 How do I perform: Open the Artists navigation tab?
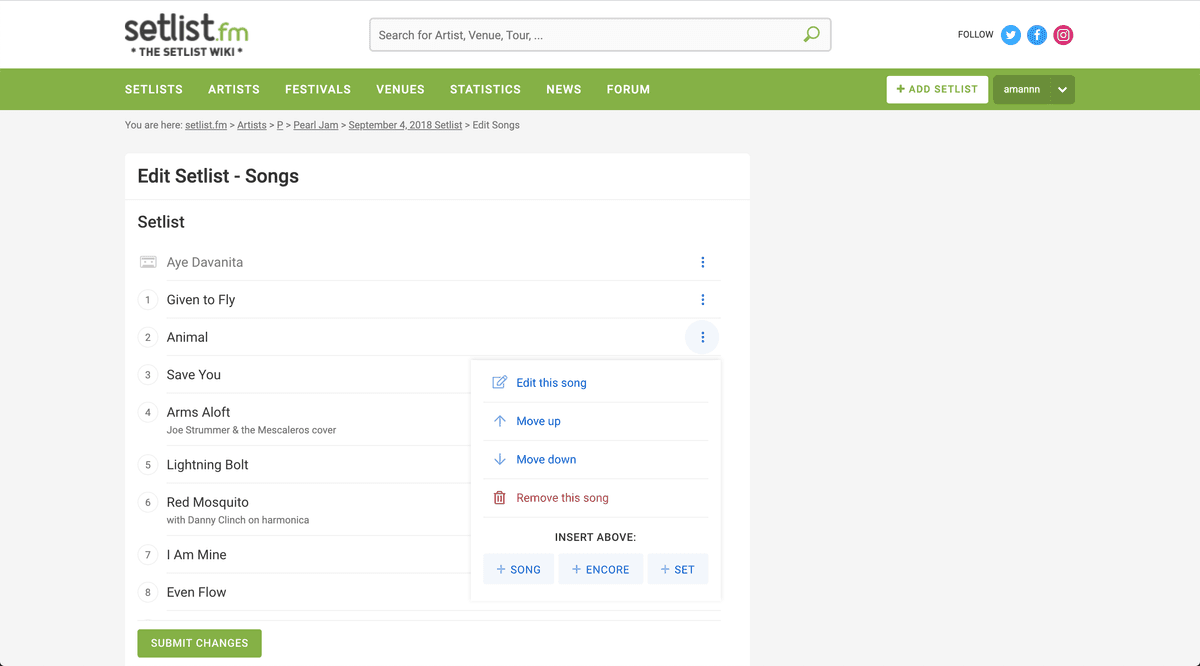click(x=234, y=89)
